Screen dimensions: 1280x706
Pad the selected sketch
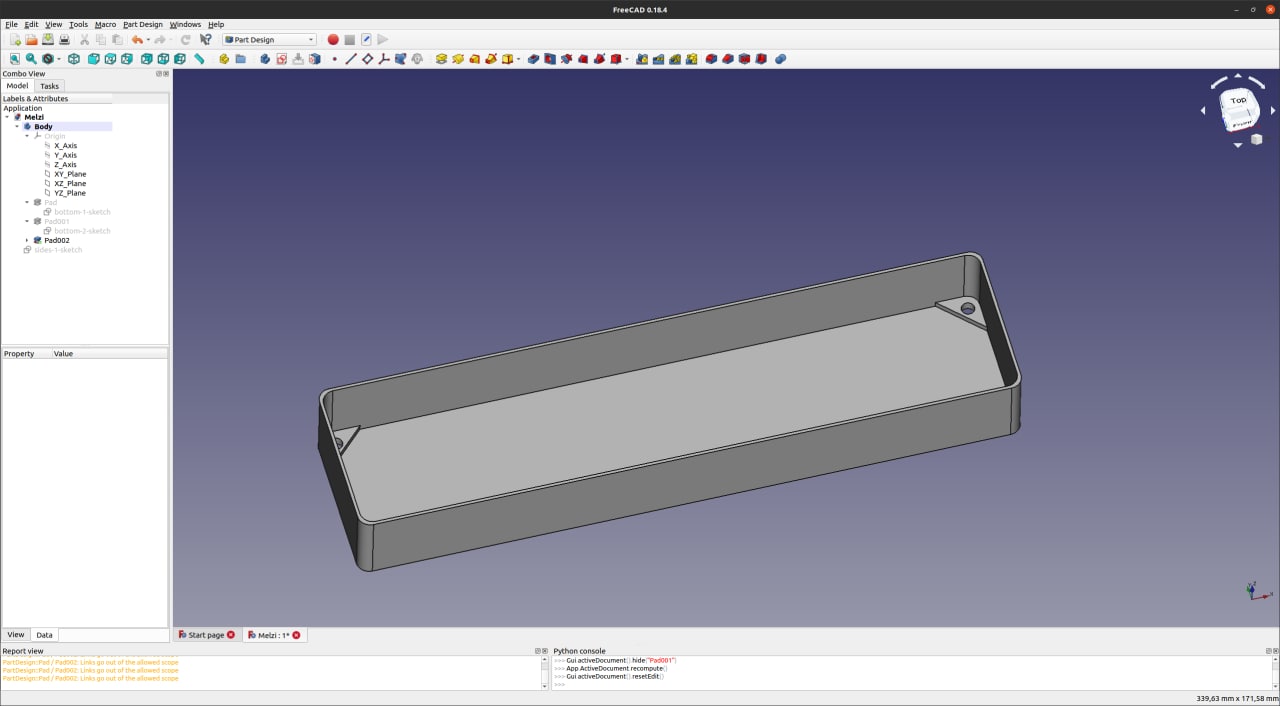pos(441,59)
